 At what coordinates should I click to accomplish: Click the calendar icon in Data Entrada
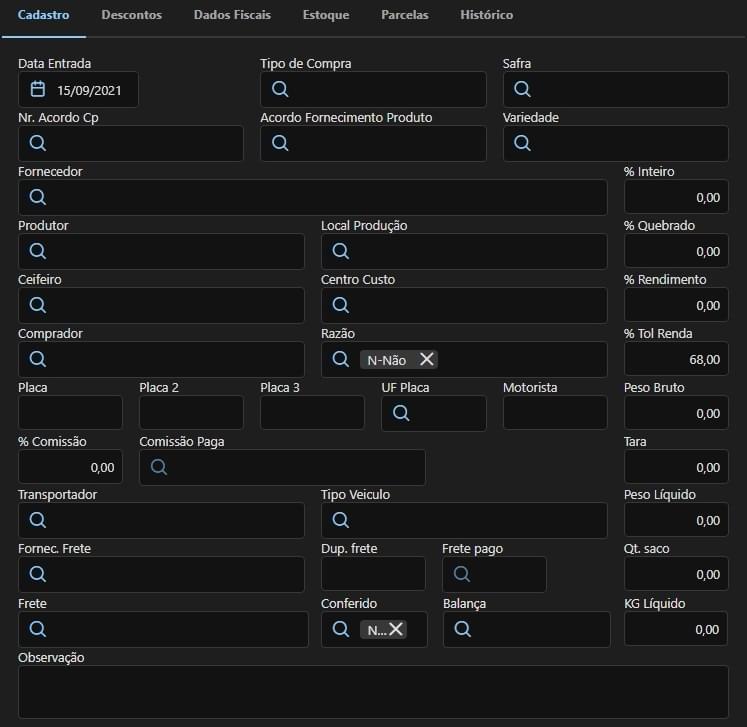pyautogui.click(x=38, y=90)
